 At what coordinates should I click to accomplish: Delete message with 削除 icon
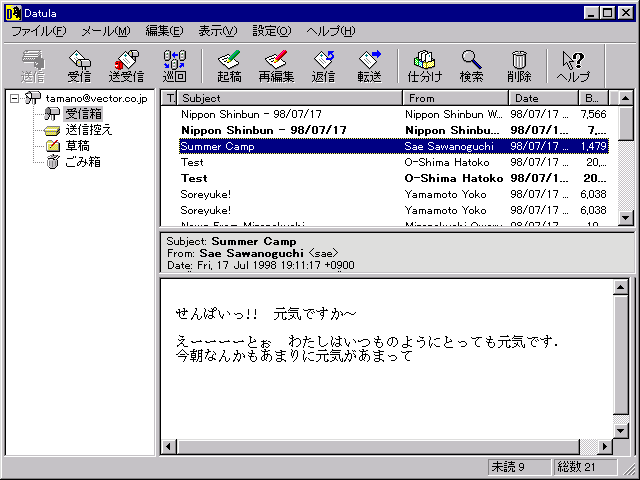pyautogui.click(x=518, y=66)
